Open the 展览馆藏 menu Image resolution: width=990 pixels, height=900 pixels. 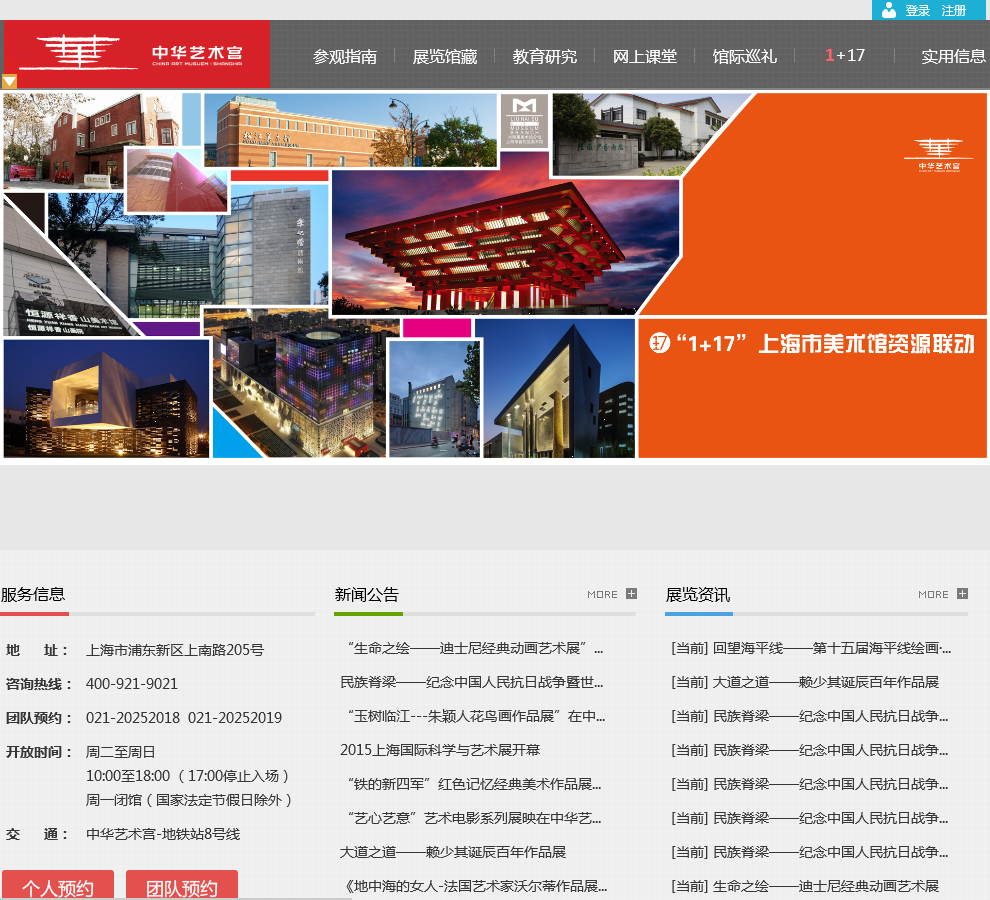444,57
